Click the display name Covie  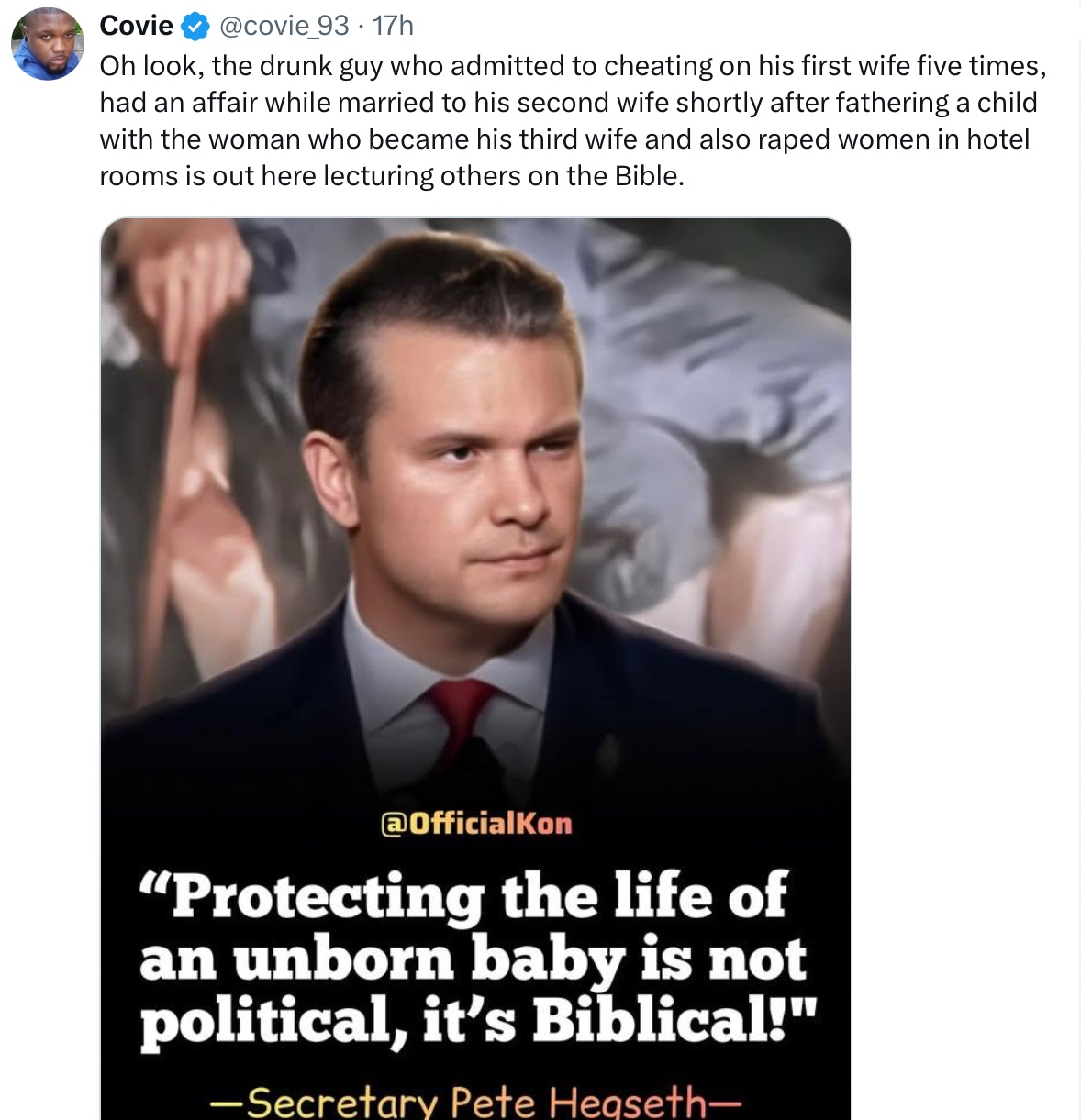[x=136, y=26]
